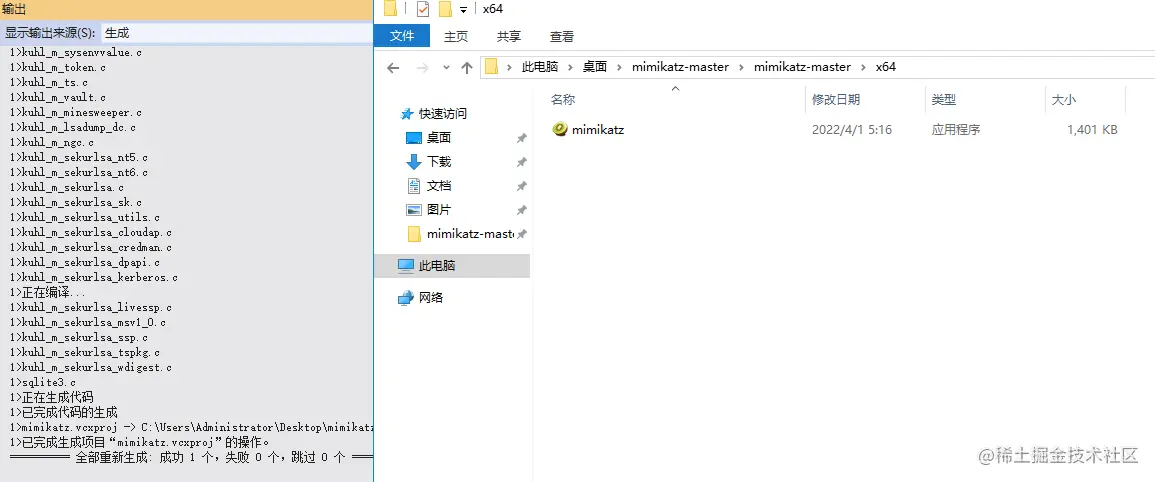Expand the chevron after 此电脑 breadcrumb
Screen dimensions: 1155x482
[x=570, y=67]
